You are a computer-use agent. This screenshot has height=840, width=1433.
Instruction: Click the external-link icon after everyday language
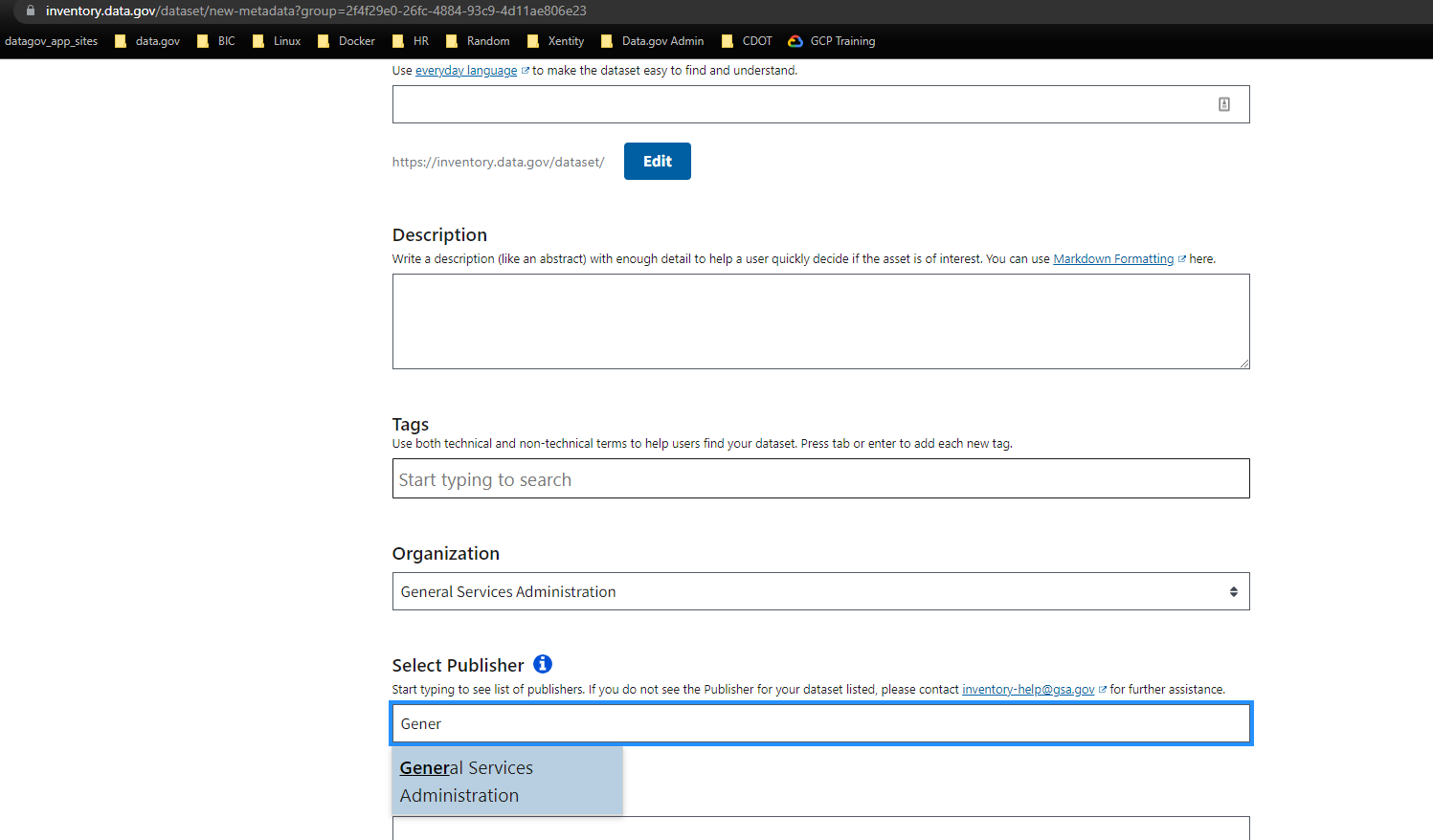coord(526,70)
